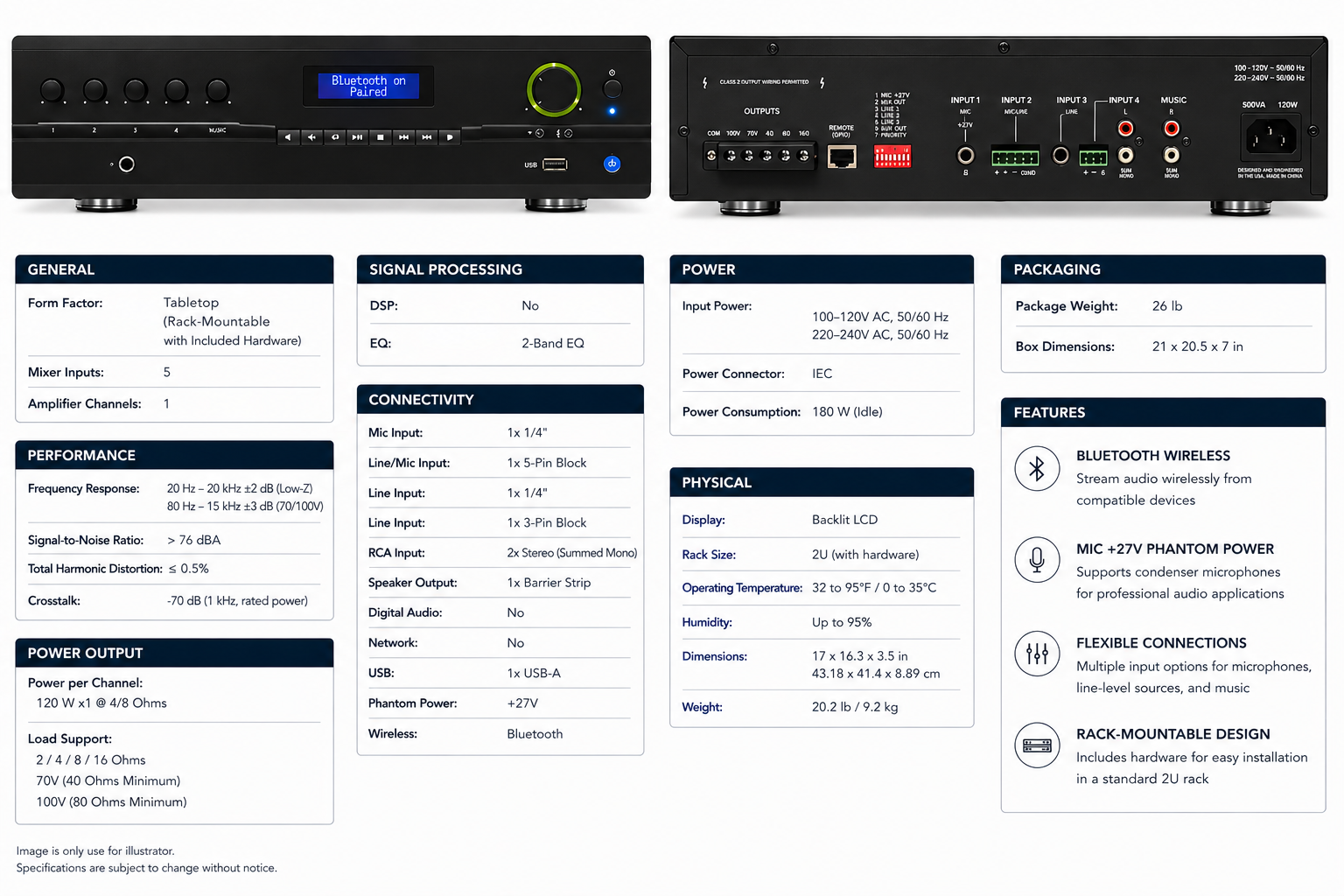Click the front panel USB port

pos(555,164)
